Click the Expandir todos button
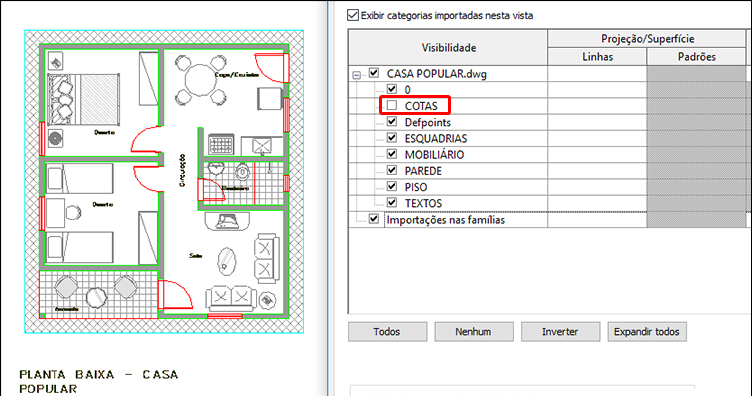This screenshot has width=752, height=396. pos(646,332)
